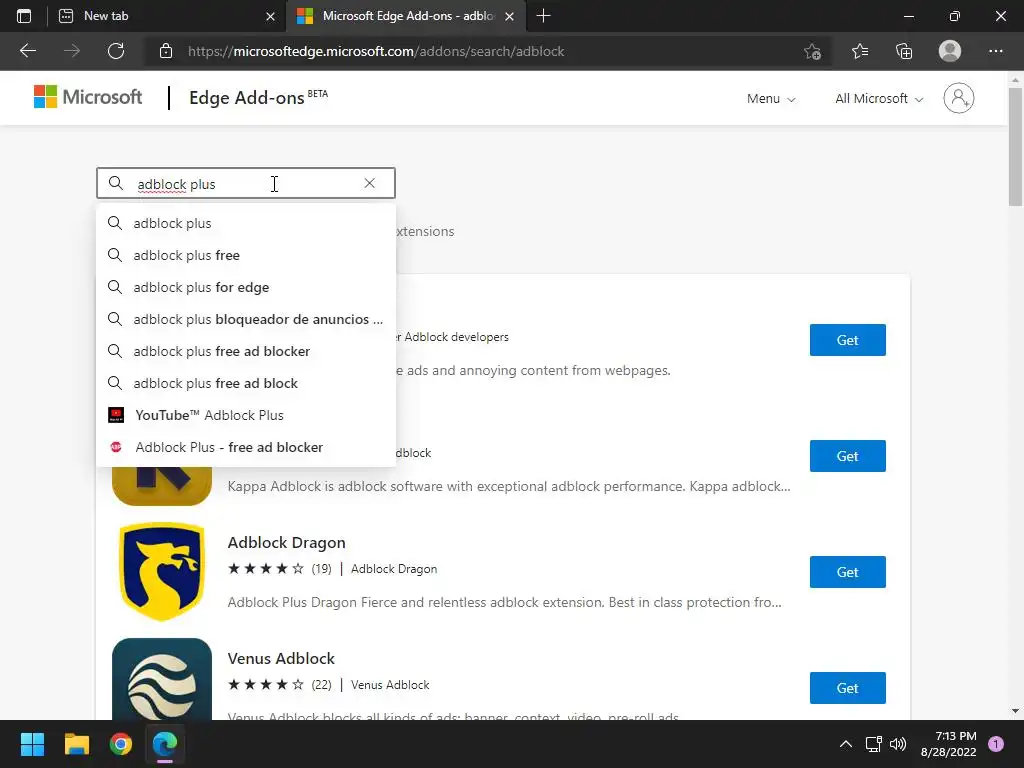1024x768 pixels.
Task: Click the Venus Adblock logo thumbnail
Action: coord(162,679)
